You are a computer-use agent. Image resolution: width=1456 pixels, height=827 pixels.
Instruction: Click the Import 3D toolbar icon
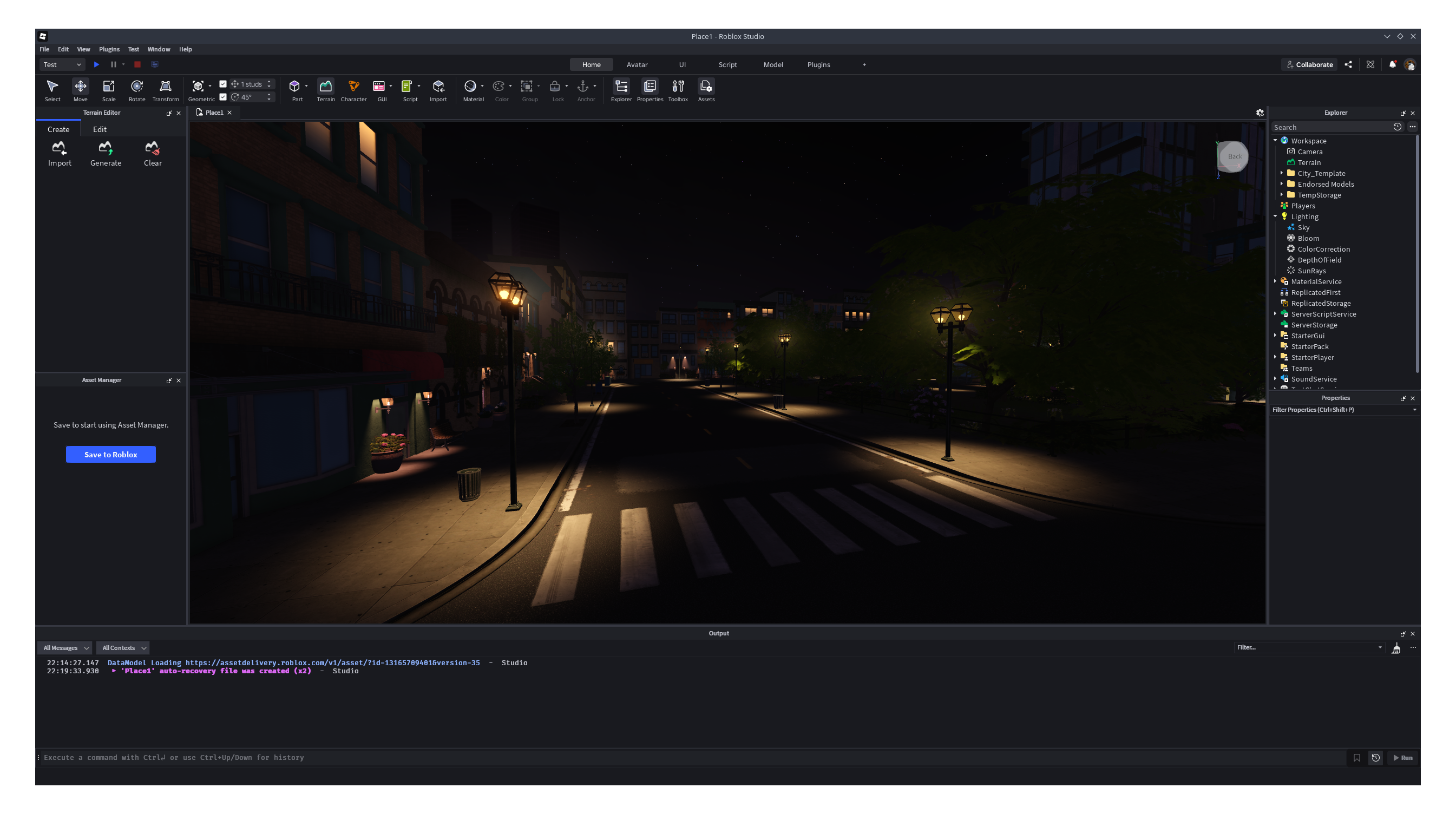438,87
